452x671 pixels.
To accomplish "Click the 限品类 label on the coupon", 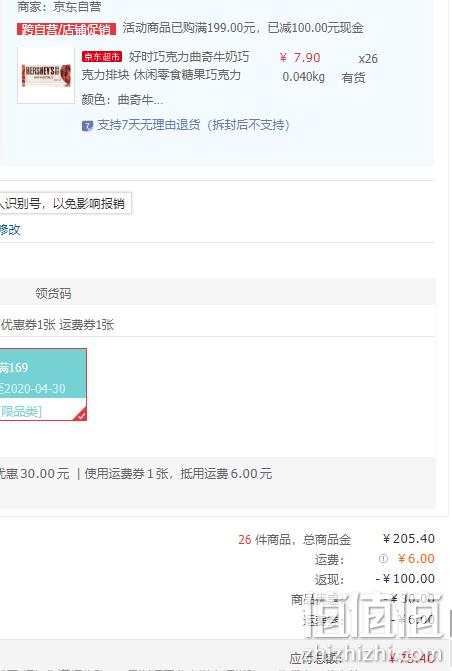I will [21, 412].
